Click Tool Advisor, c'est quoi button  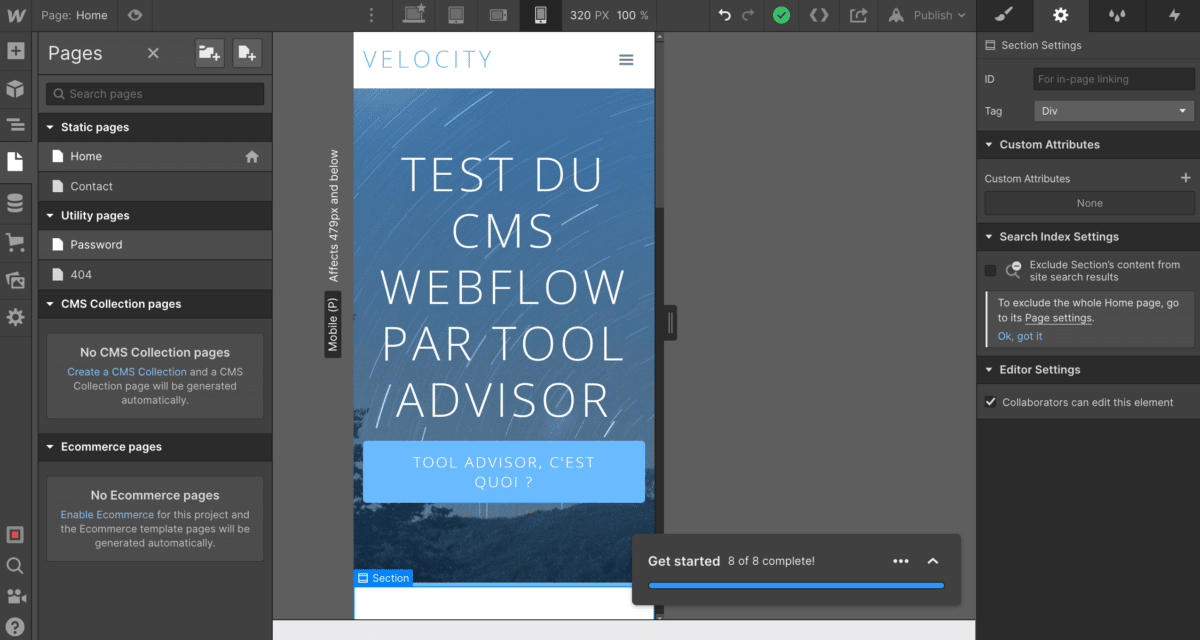pos(504,471)
